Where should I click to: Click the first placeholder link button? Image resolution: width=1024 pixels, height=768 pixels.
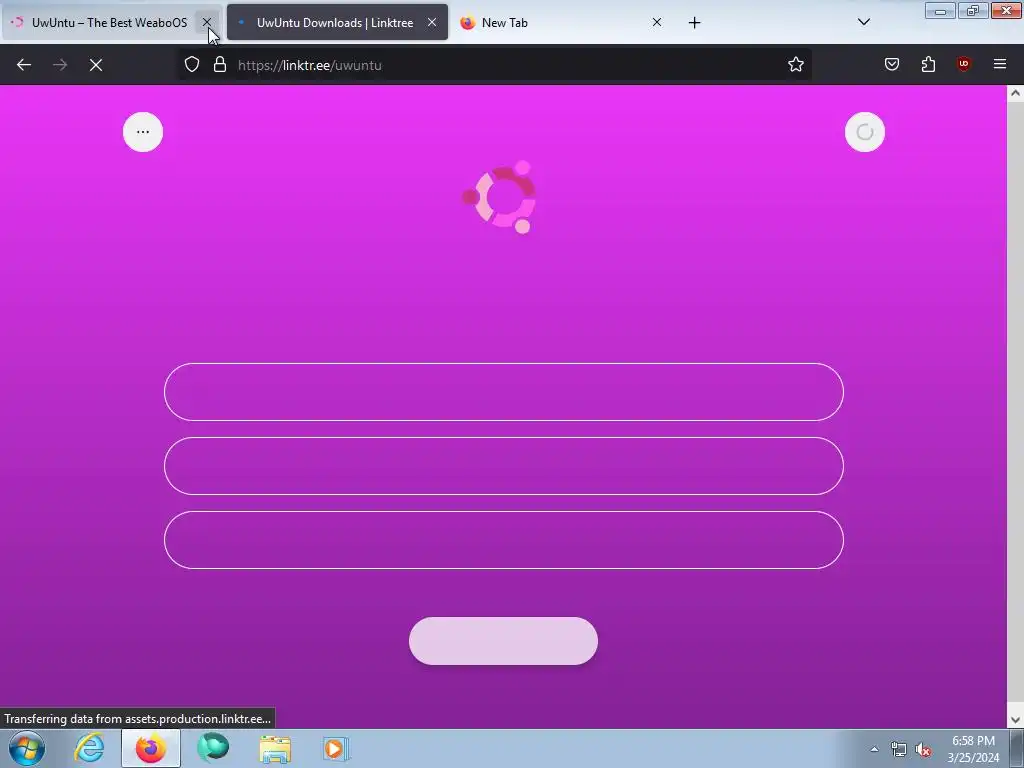(x=504, y=392)
